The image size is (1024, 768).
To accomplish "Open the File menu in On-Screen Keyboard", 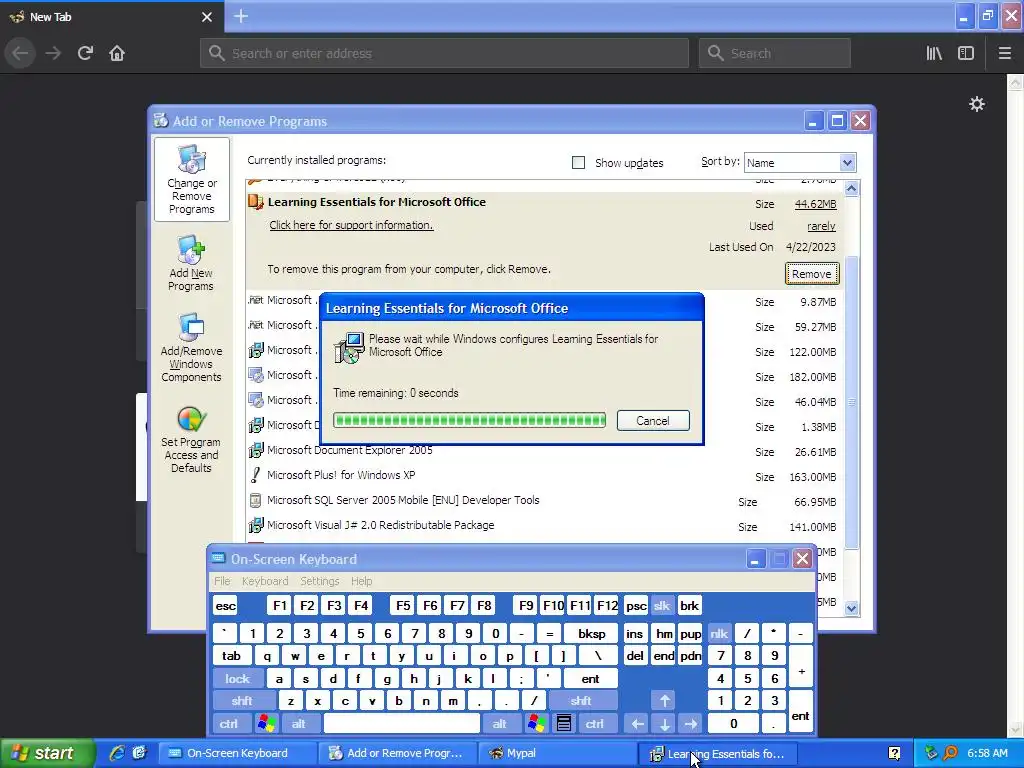I will (222, 581).
